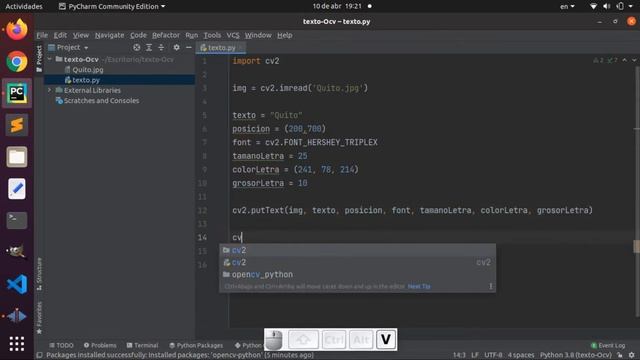Open PyCharm Community Edition app menu
640x360 pixels.
tap(112, 6)
